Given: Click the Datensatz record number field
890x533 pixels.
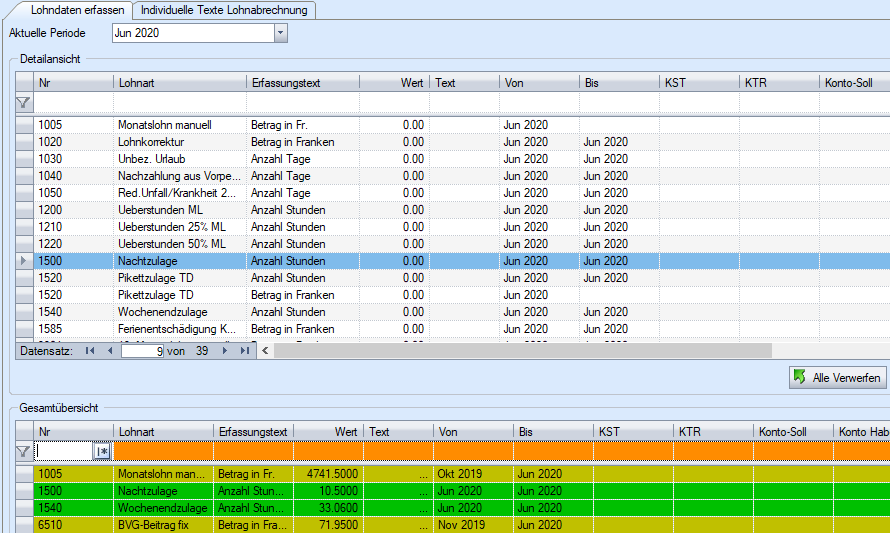Looking at the screenshot, I should point(142,351).
